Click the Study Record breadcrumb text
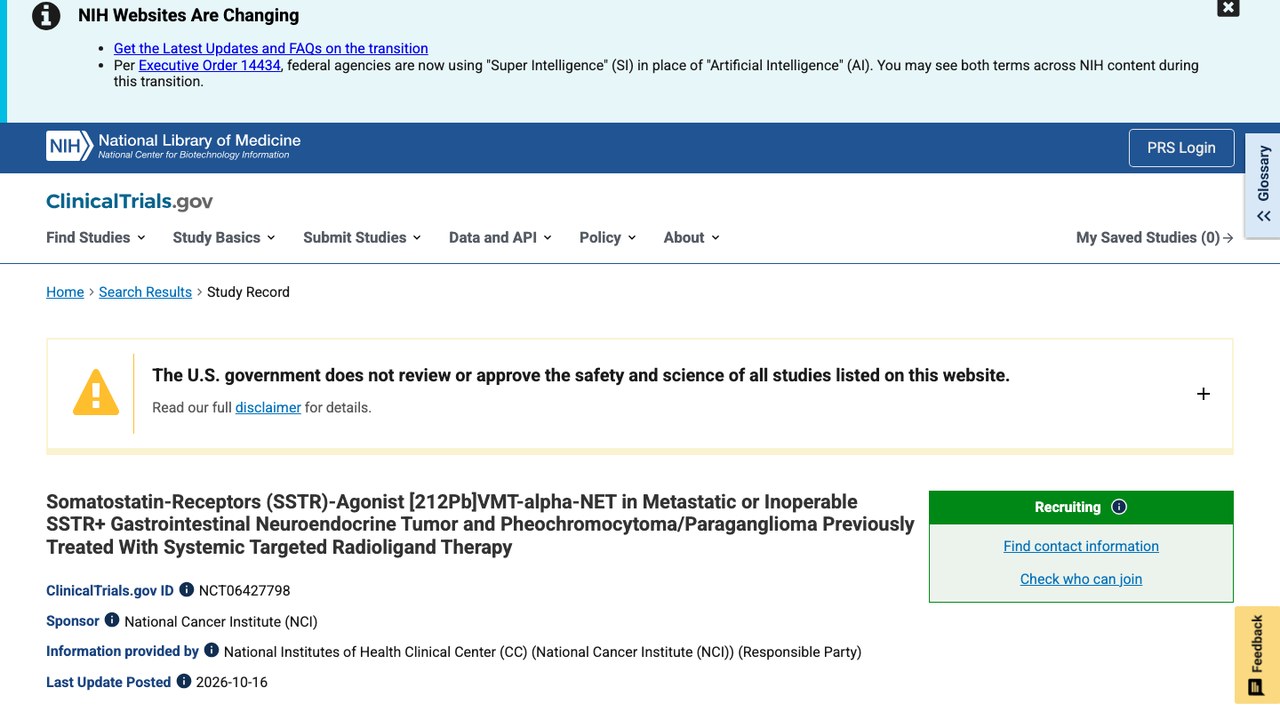Screen dimensions: 1280x720 (x=248, y=292)
